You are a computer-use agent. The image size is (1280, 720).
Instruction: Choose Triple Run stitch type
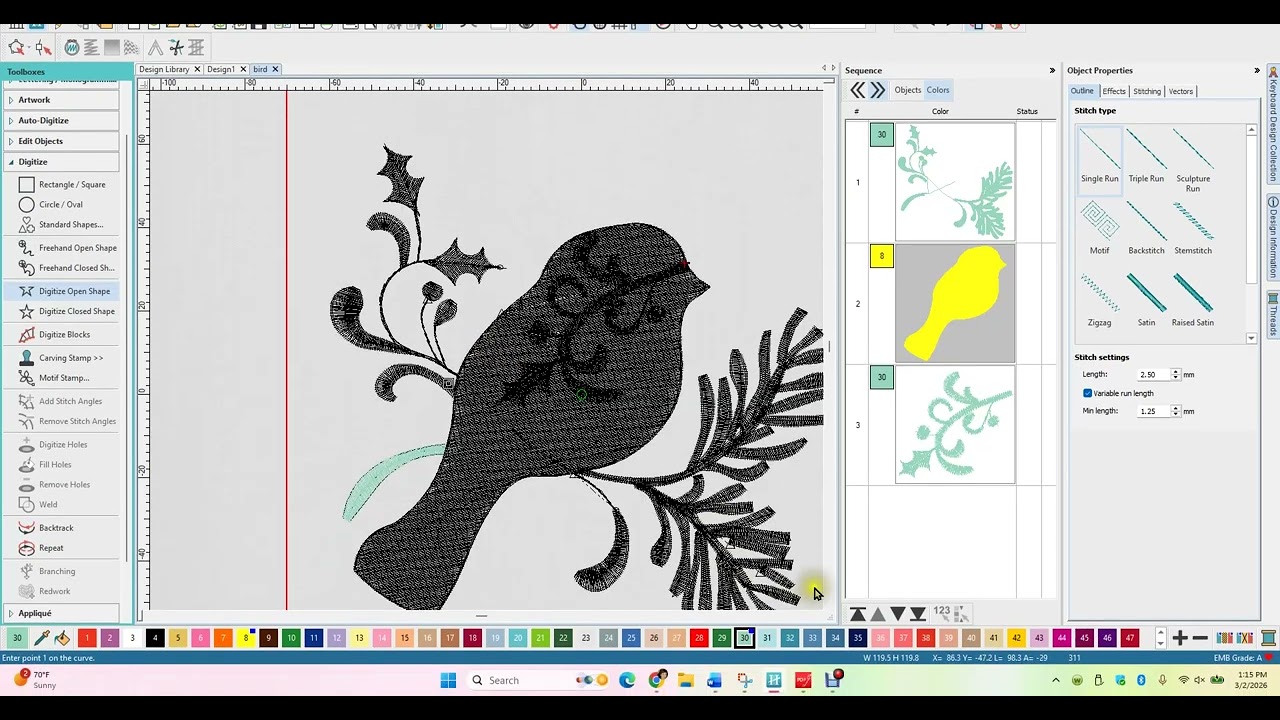pyautogui.click(x=1146, y=156)
